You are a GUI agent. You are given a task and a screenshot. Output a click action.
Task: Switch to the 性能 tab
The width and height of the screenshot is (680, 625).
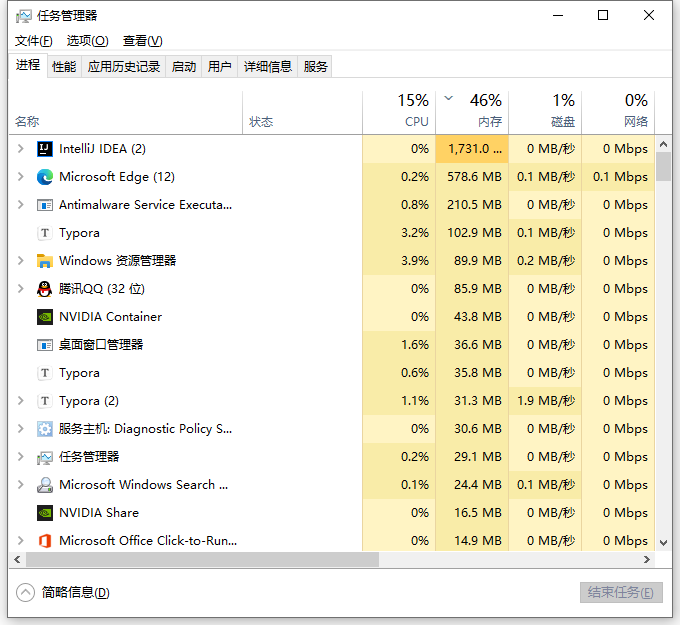tap(64, 67)
